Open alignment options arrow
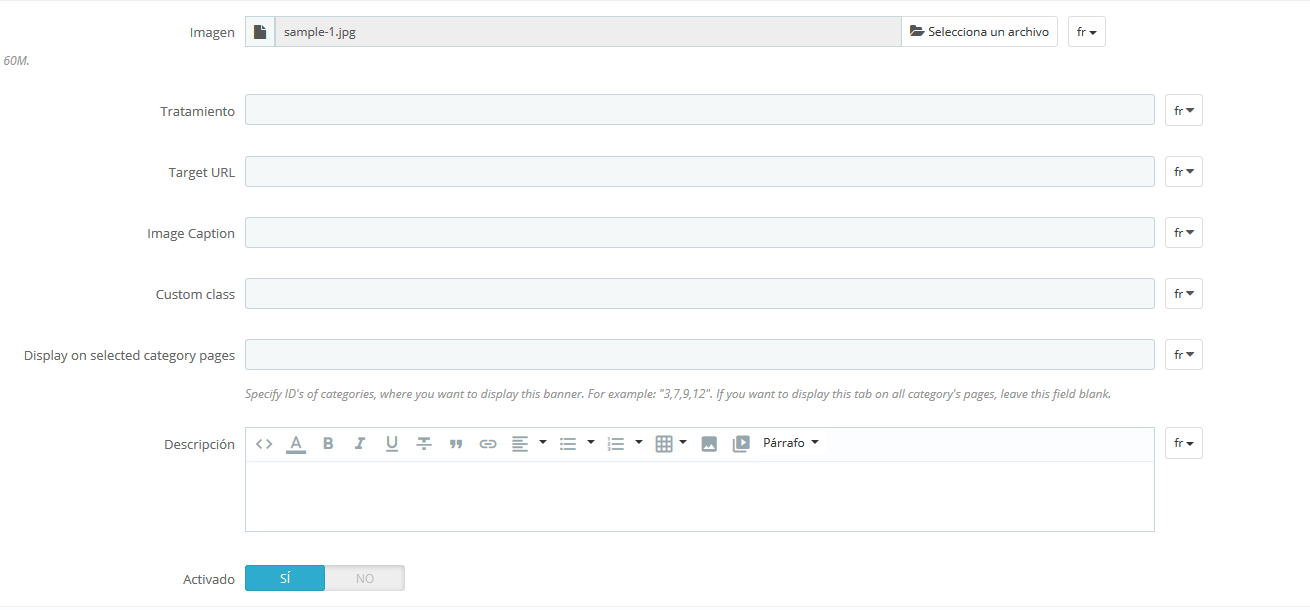 click(x=543, y=443)
